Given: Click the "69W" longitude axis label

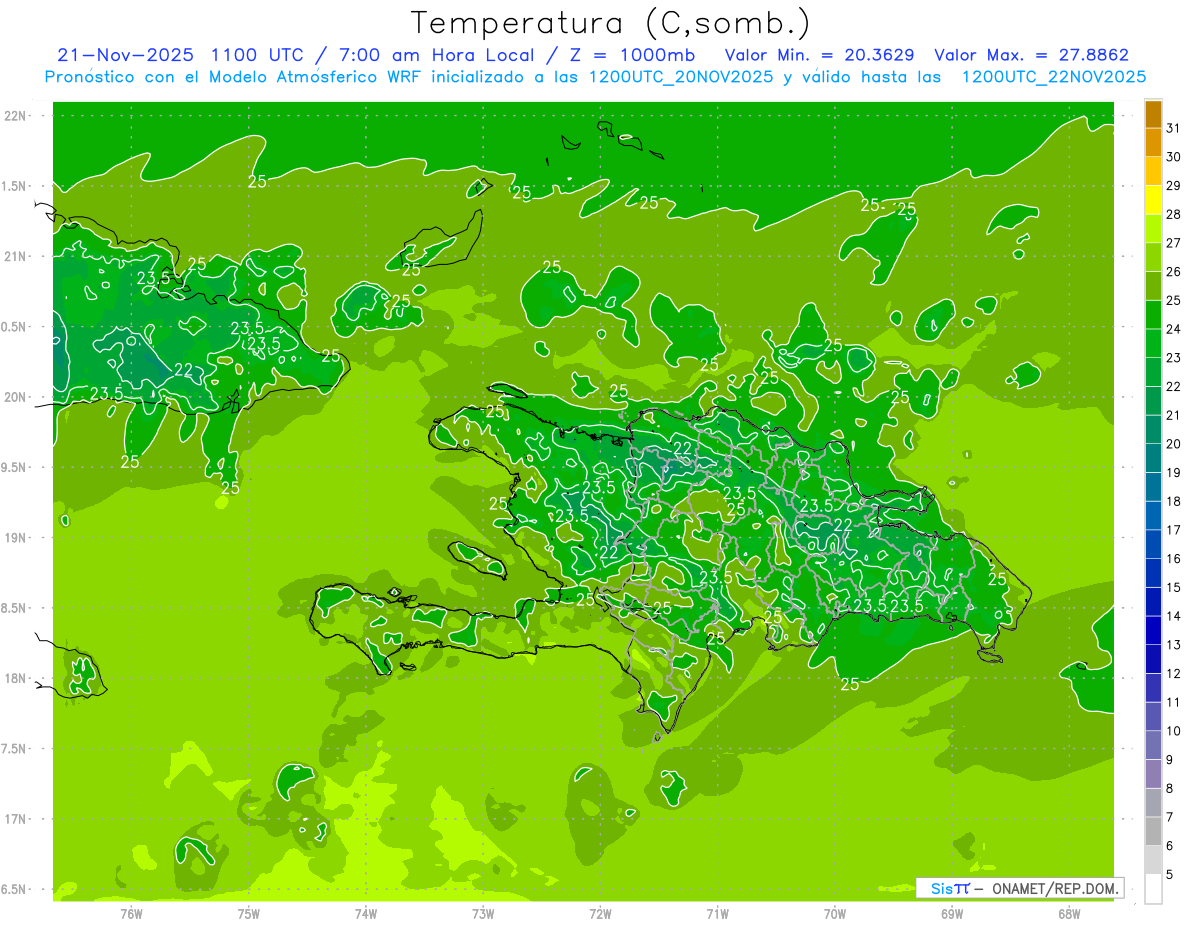Looking at the screenshot, I should point(951,913).
